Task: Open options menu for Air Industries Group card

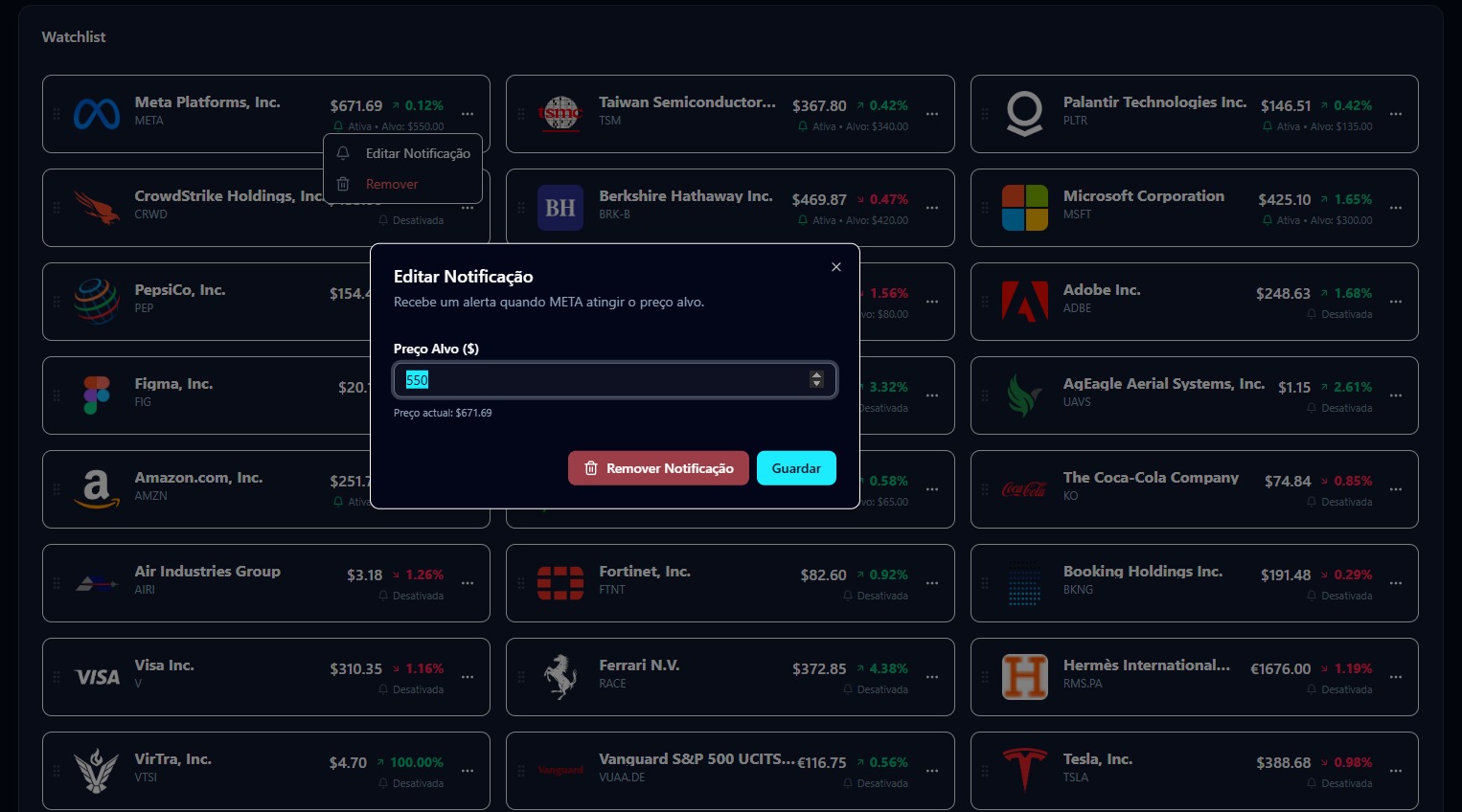Action: 468,583
